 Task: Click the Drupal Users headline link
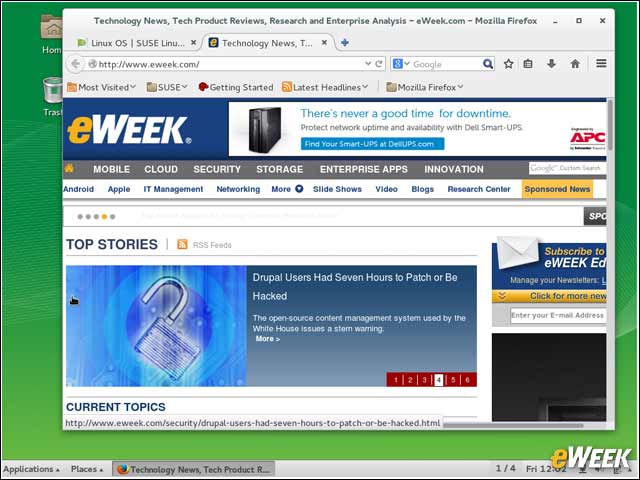[x=355, y=287]
